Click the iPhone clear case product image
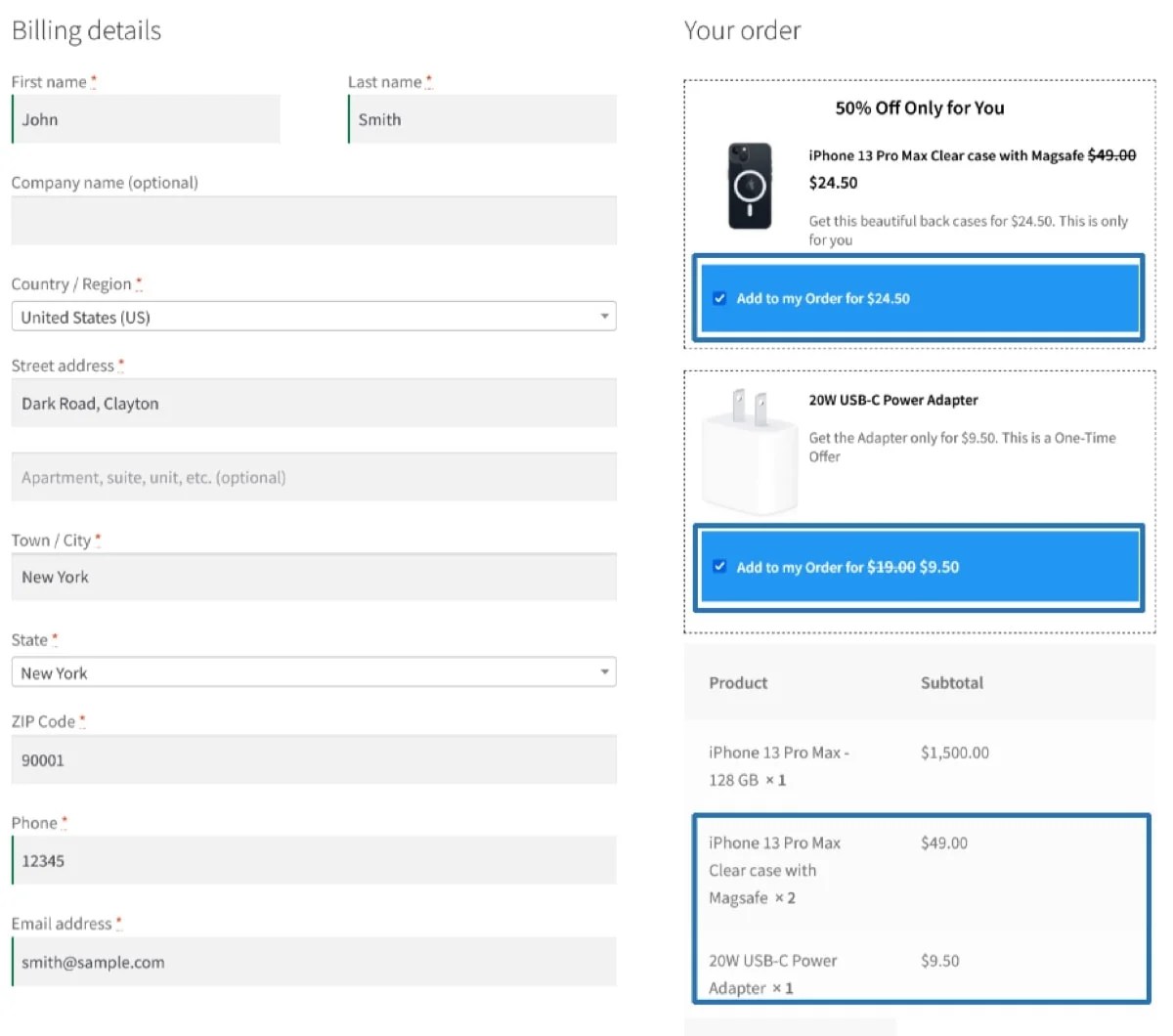1173x1036 pixels. pos(750,186)
